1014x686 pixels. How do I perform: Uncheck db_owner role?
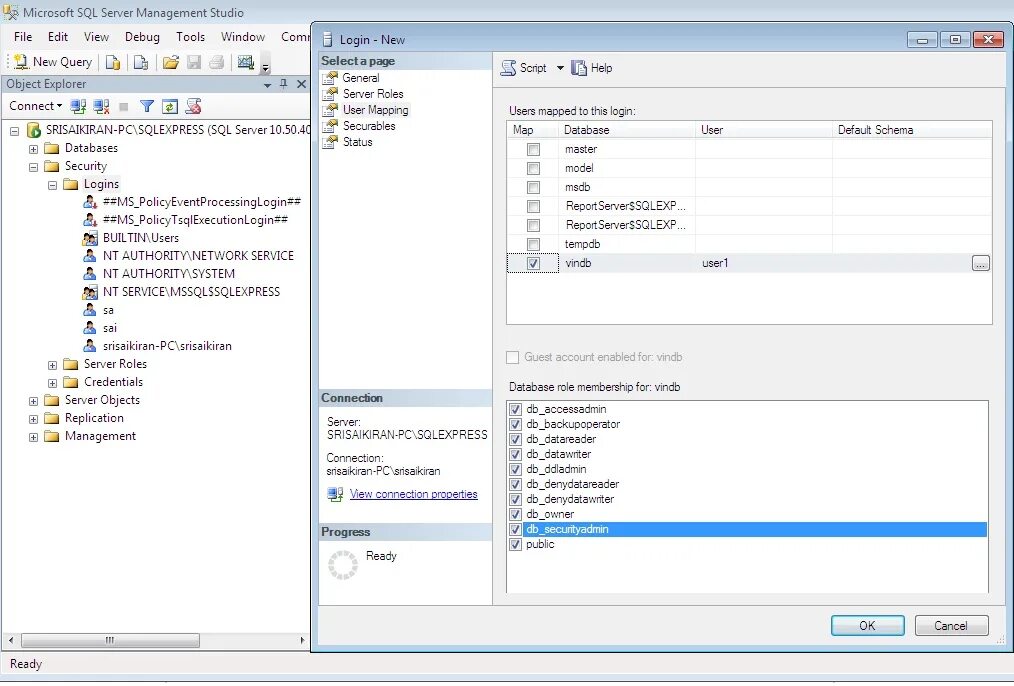[515, 515]
